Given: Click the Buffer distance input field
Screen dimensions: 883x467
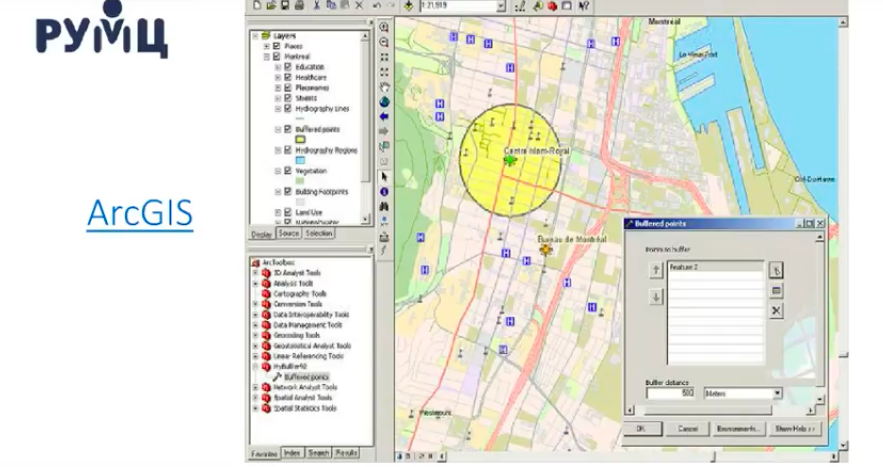Looking at the screenshot, I should click(x=671, y=393).
